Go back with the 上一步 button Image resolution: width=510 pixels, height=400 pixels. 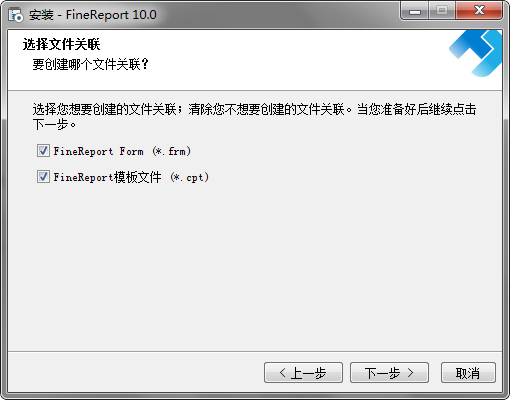tap(303, 373)
